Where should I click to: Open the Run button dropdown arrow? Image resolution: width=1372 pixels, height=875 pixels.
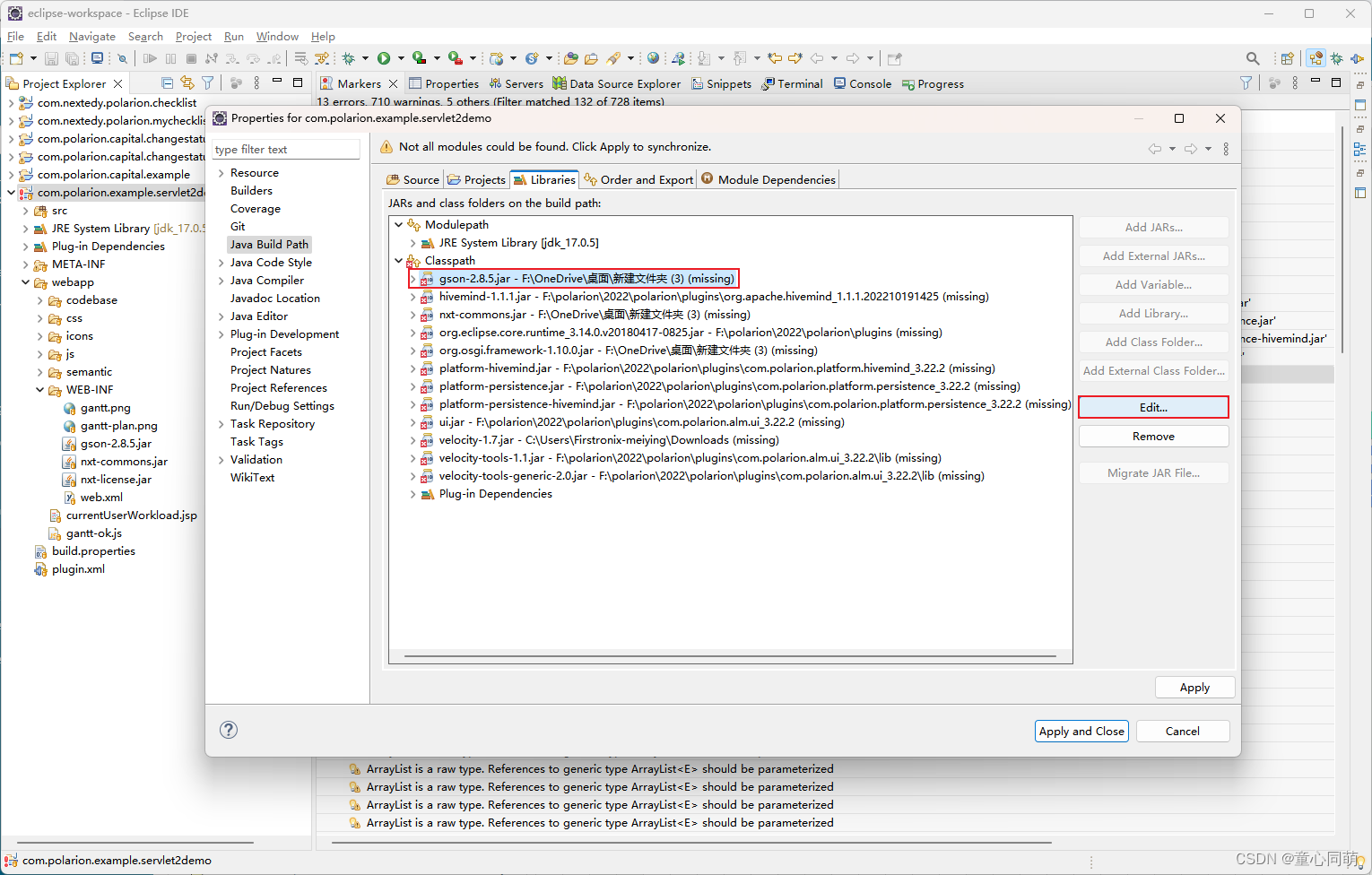(401, 58)
